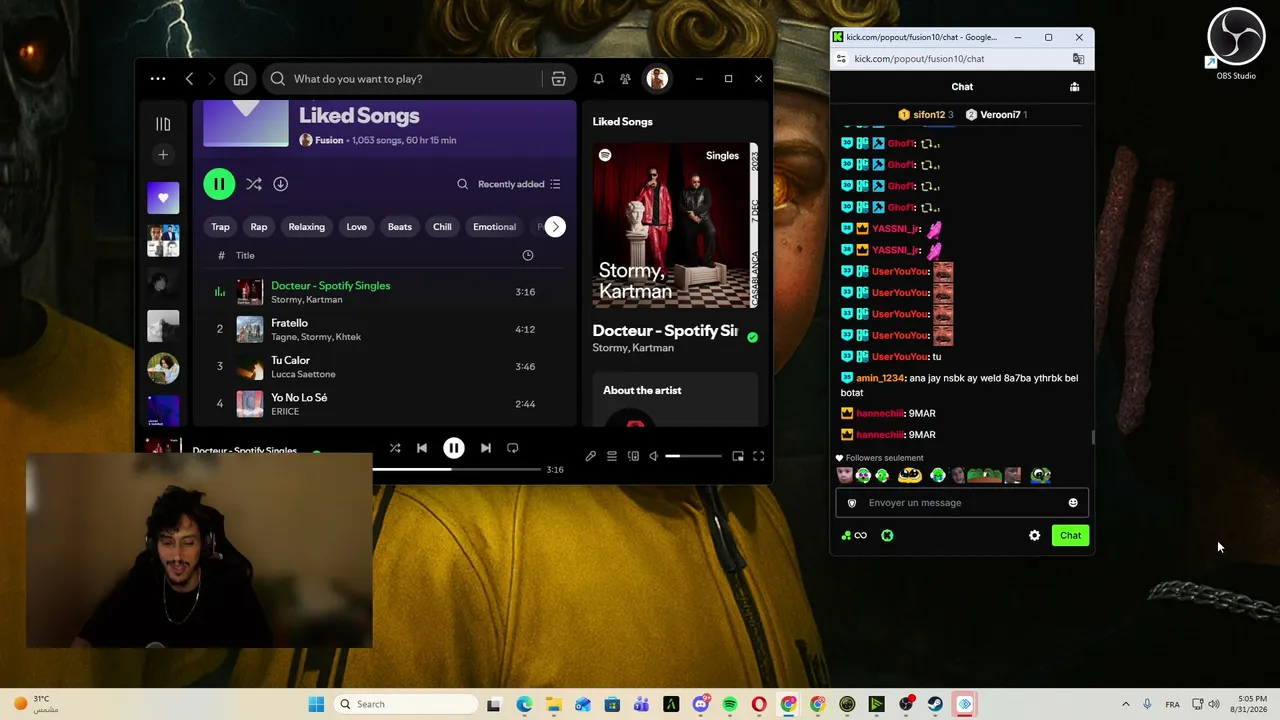Image resolution: width=1280 pixels, height=720 pixels.
Task: Filter Liked Songs by Relaxing
Action: [307, 227]
